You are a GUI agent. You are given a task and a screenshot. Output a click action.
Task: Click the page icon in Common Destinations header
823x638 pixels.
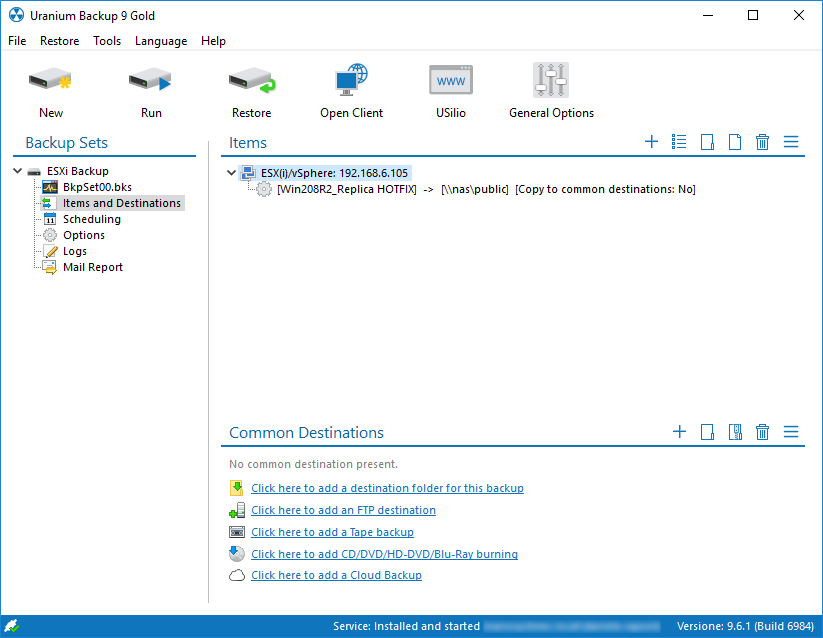(707, 432)
